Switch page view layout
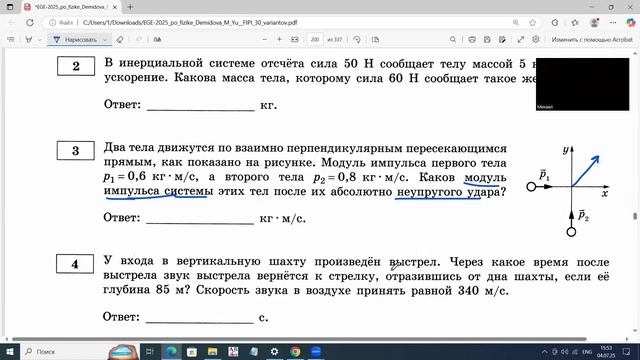 coord(376,40)
